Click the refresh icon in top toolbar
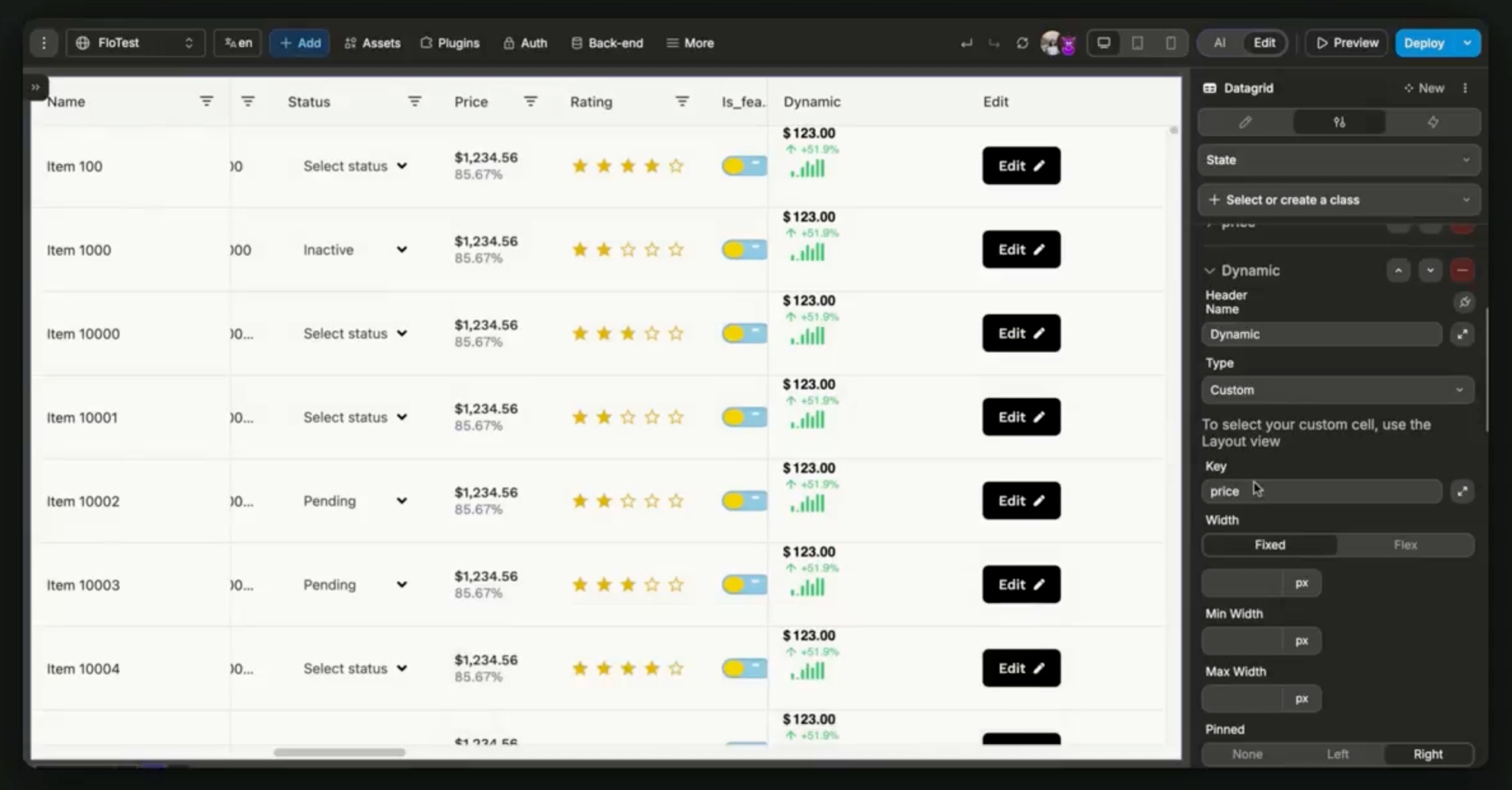The image size is (1512, 790). [x=1022, y=43]
